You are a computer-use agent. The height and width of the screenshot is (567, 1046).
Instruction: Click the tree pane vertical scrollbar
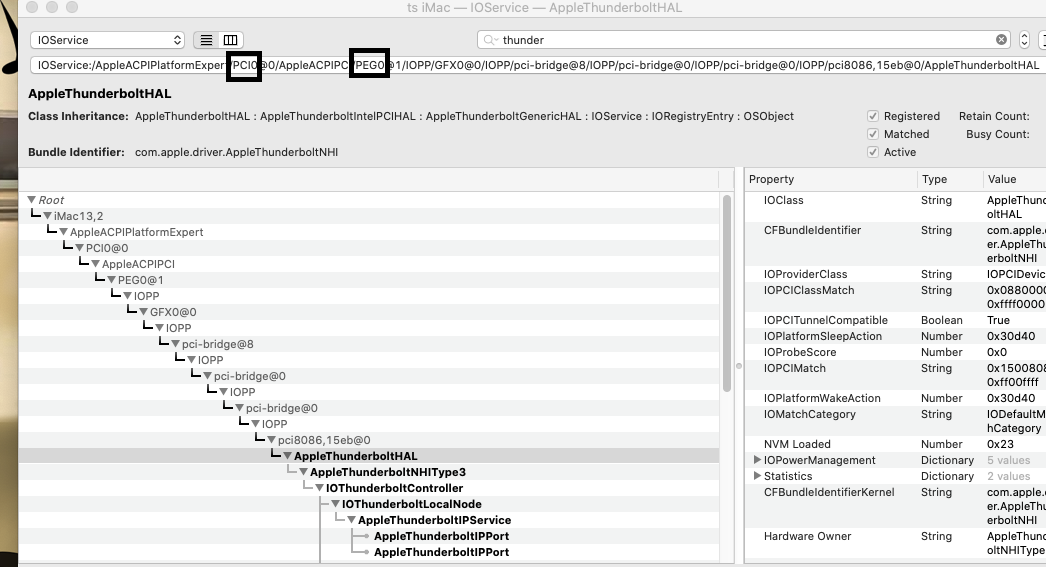pos(727,294)
